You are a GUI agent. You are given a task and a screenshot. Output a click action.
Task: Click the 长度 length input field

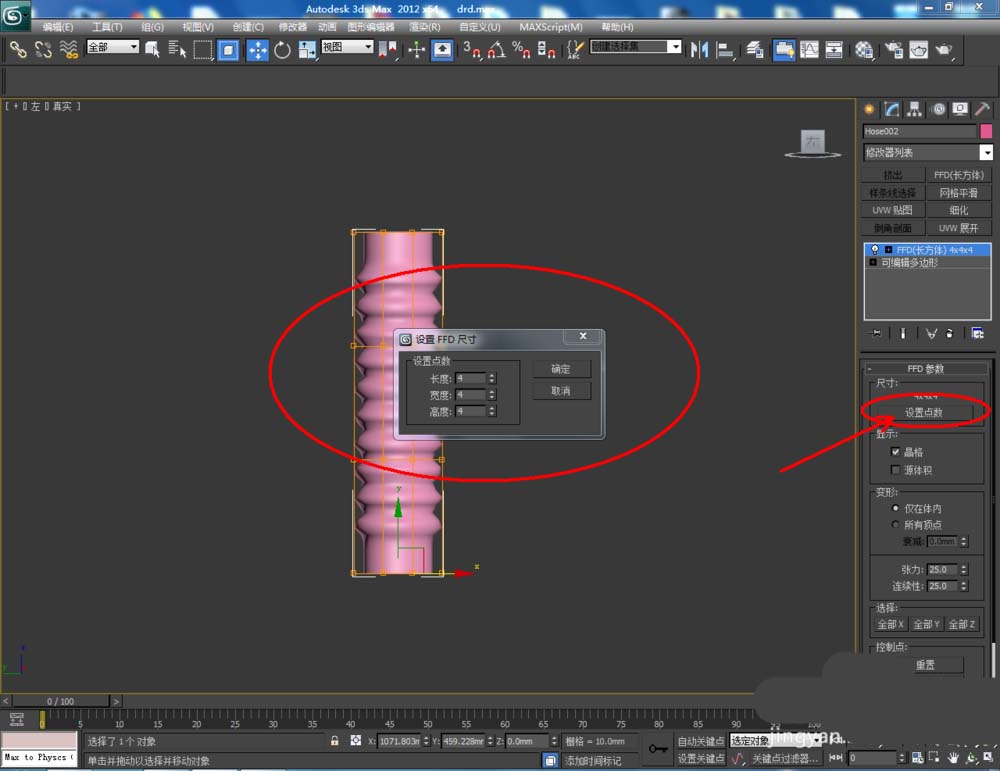click(470, 379)
